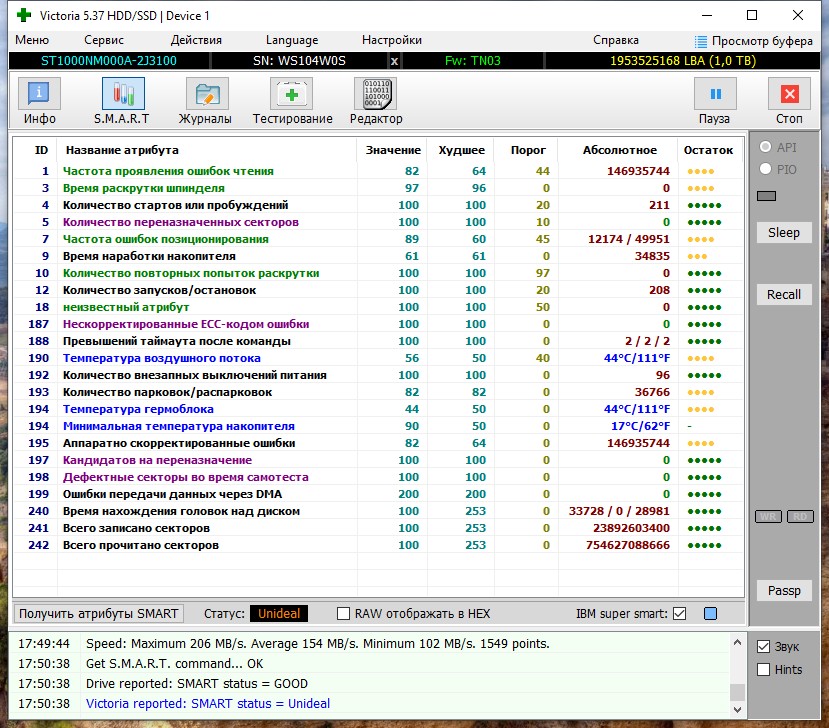
Task: Select row Всего записано секторов
Action: pos(378,528)
